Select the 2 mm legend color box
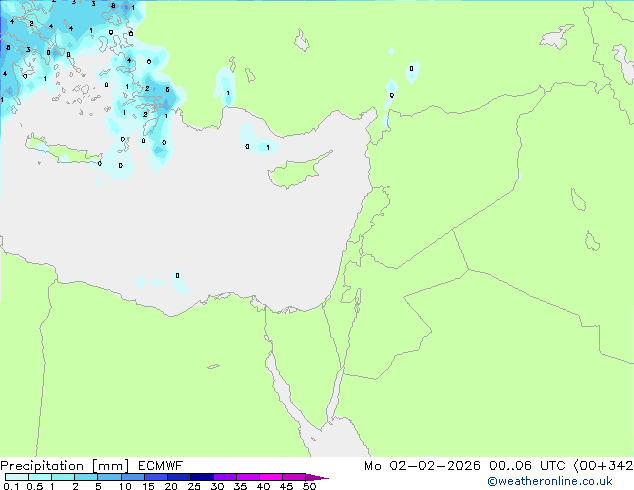The height and width of the screenshot is (490, 634). pyautogui.click(x=86, y=477)
